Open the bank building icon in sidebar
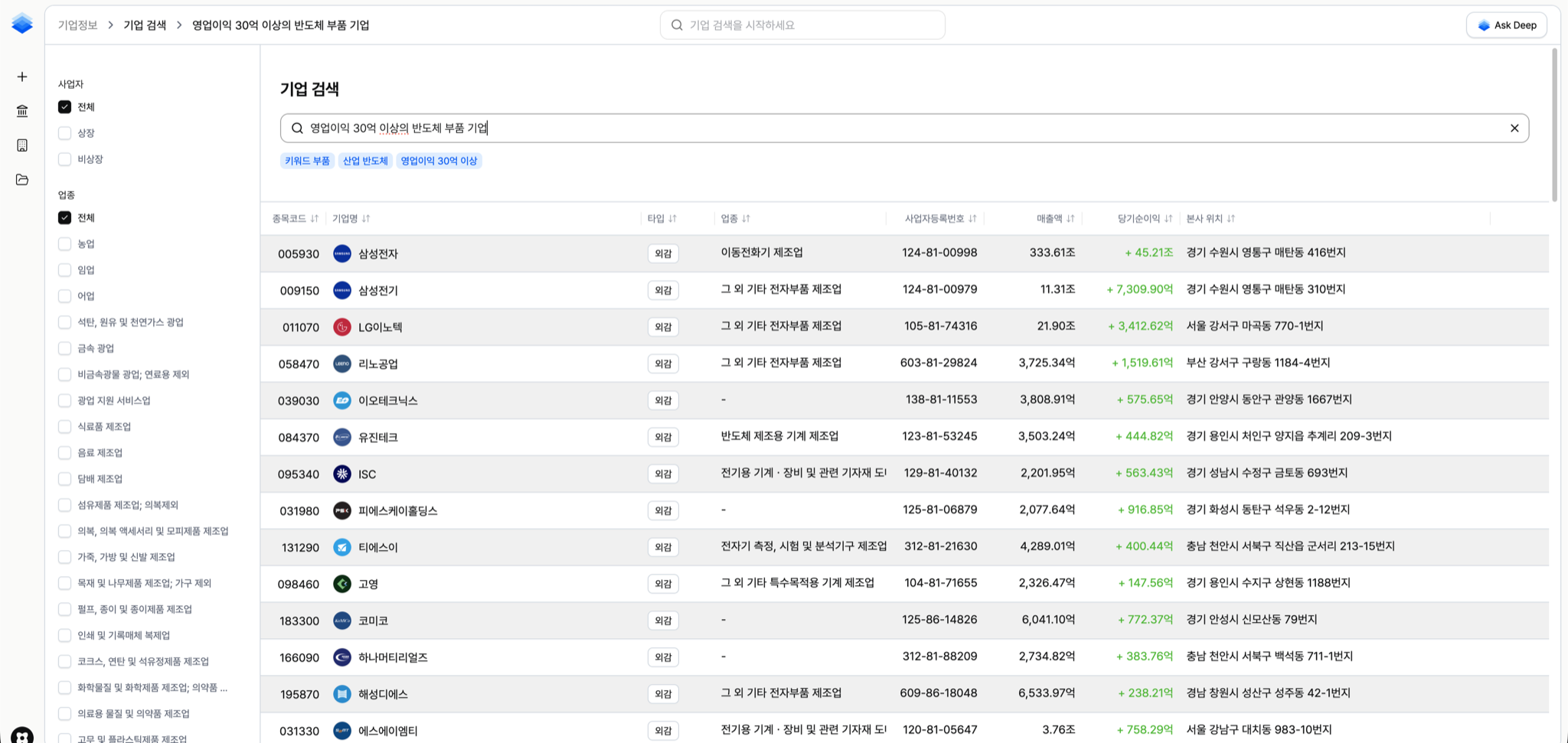This screenshot has height=743, width=1568. pos(22,111)
